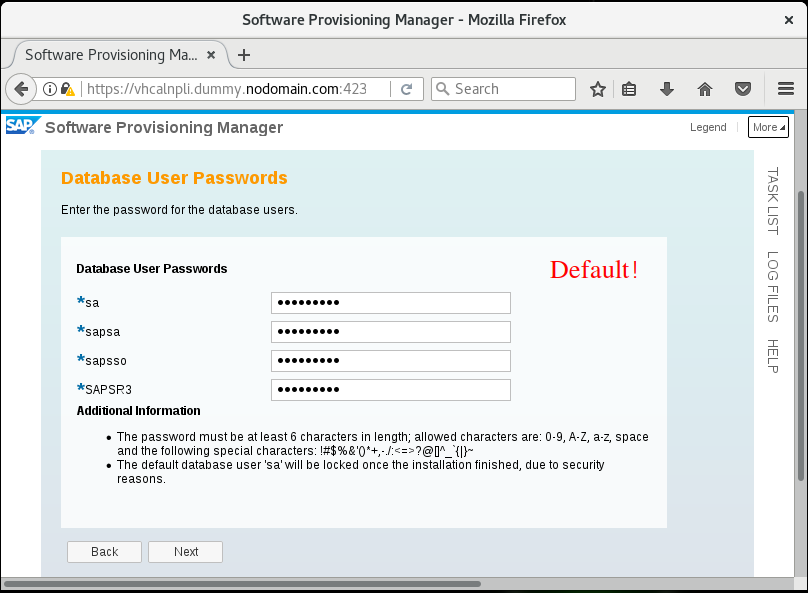Focus the Firefox Search box
Image resolution: width=808 pixels, height=593 pixels.
pos(503,89)
